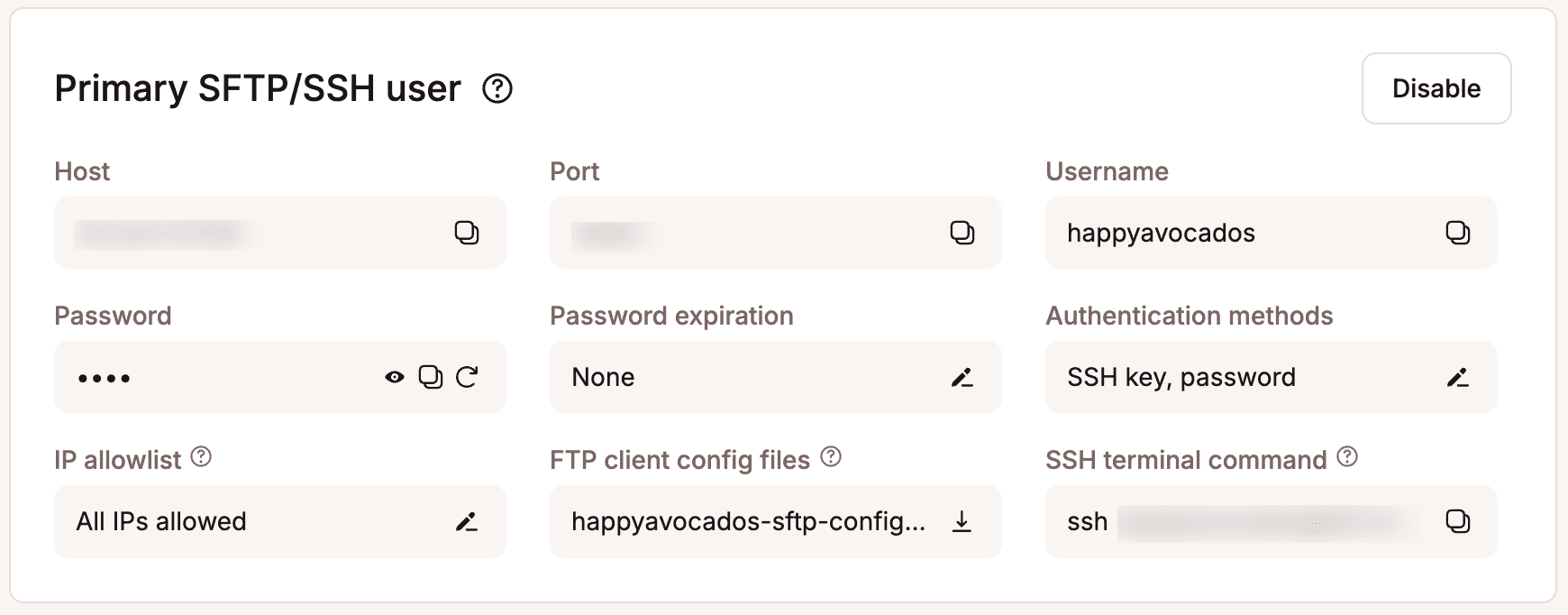Open help for SSH terminal command
This screenshot has width=1568, height=615.
[1347, 455]
